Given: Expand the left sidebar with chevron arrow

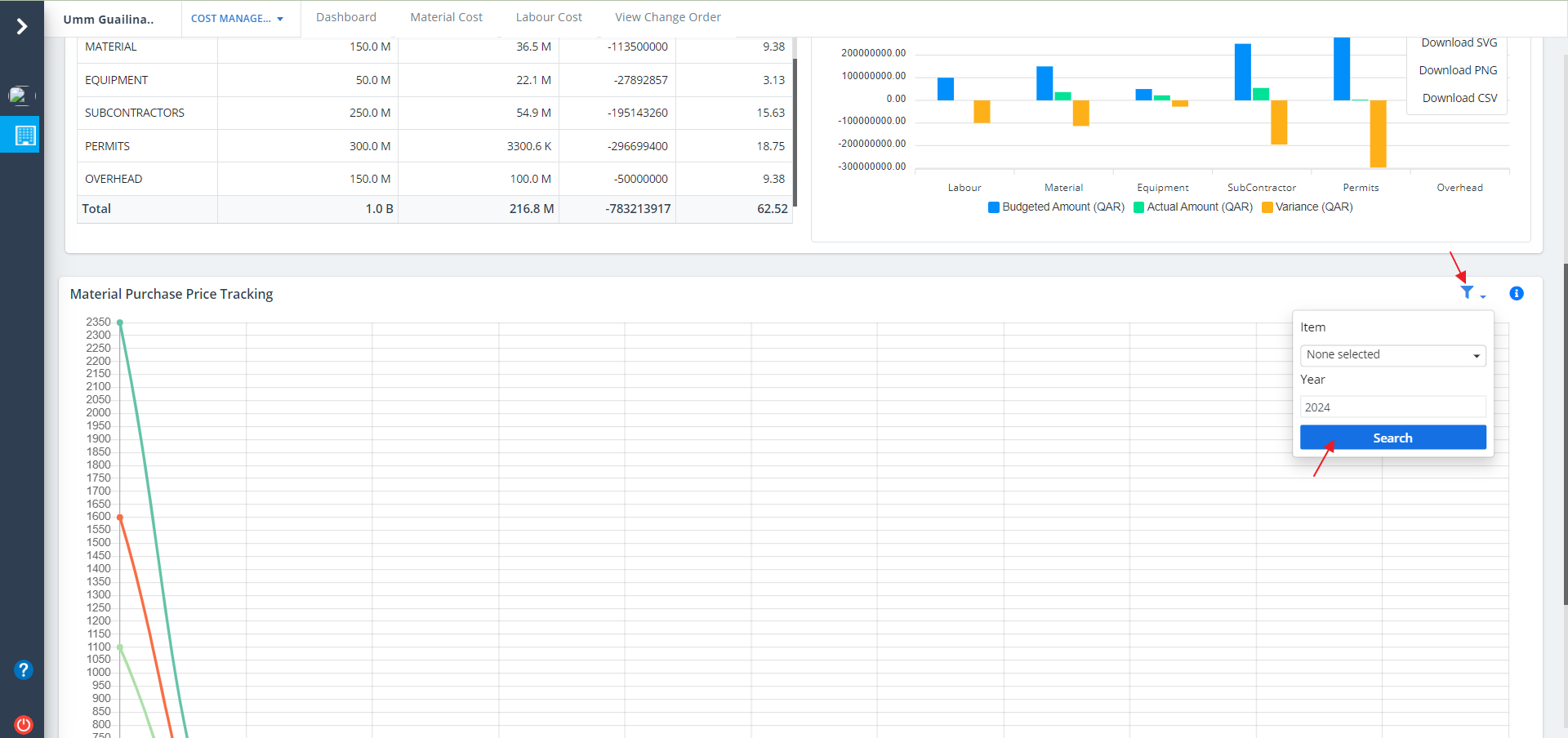Looking at the screenshot, I should coord(22,27).
